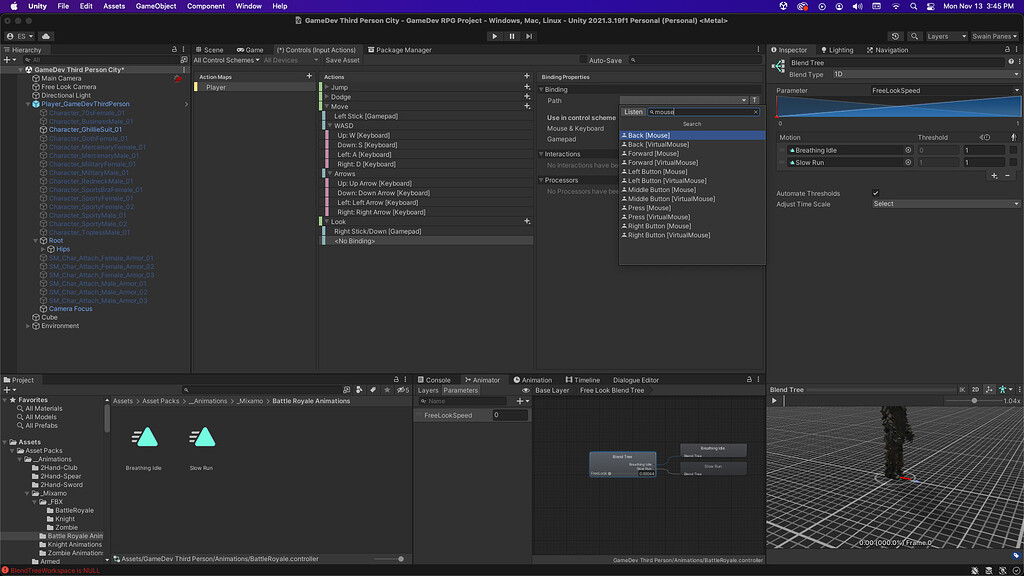Toggle the 2D button in preview

[975, 389]
